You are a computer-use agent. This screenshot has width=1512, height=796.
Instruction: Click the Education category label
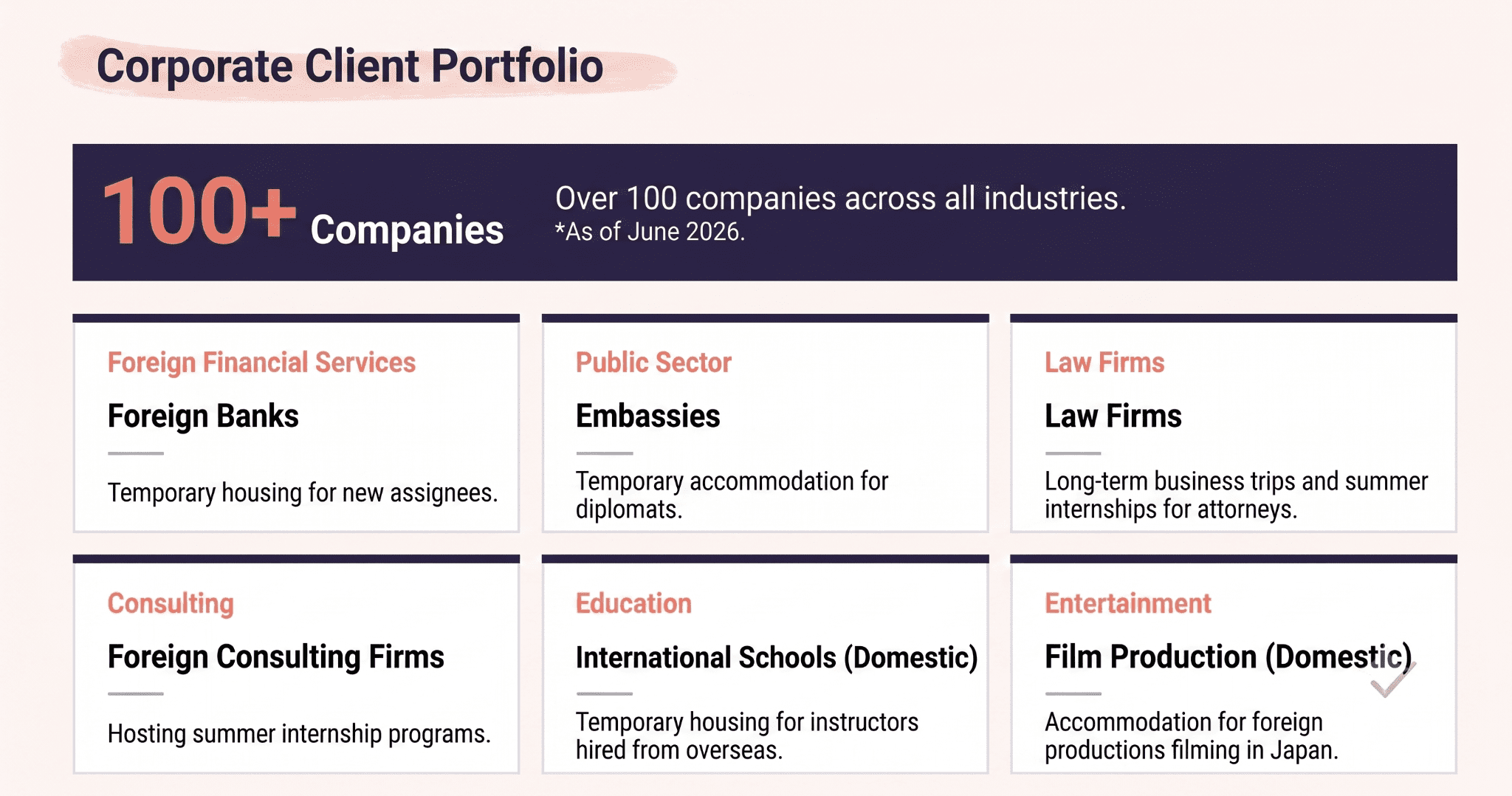[x=633, y=603]
